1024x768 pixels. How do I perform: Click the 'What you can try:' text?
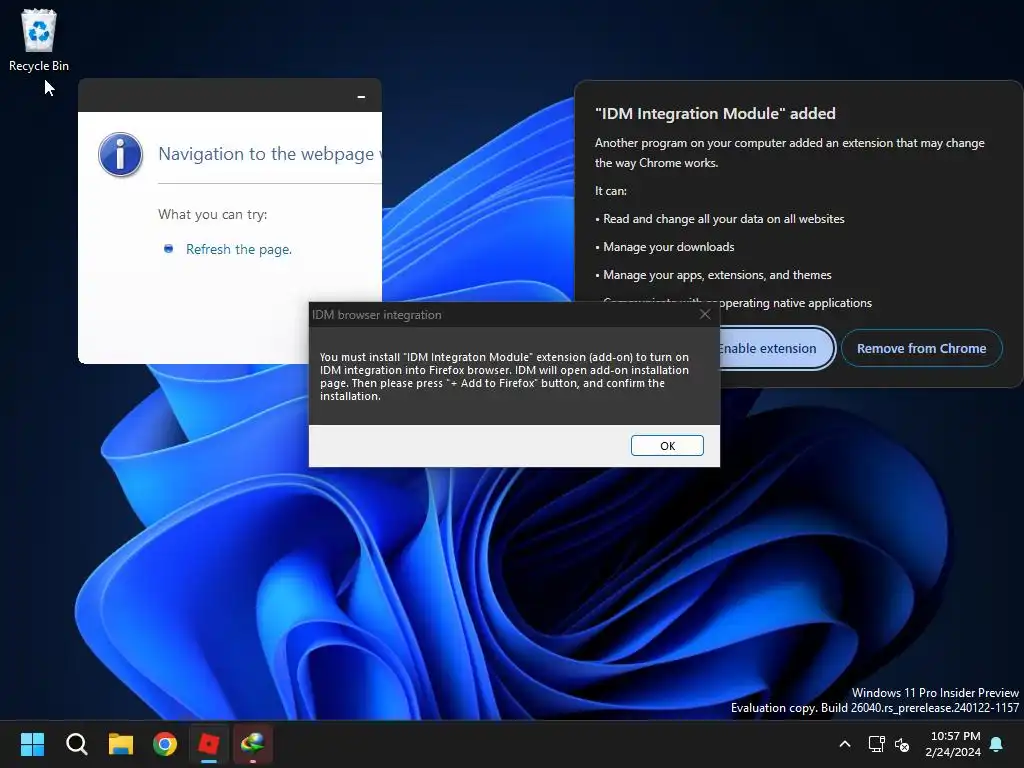(x=212, y=214)
